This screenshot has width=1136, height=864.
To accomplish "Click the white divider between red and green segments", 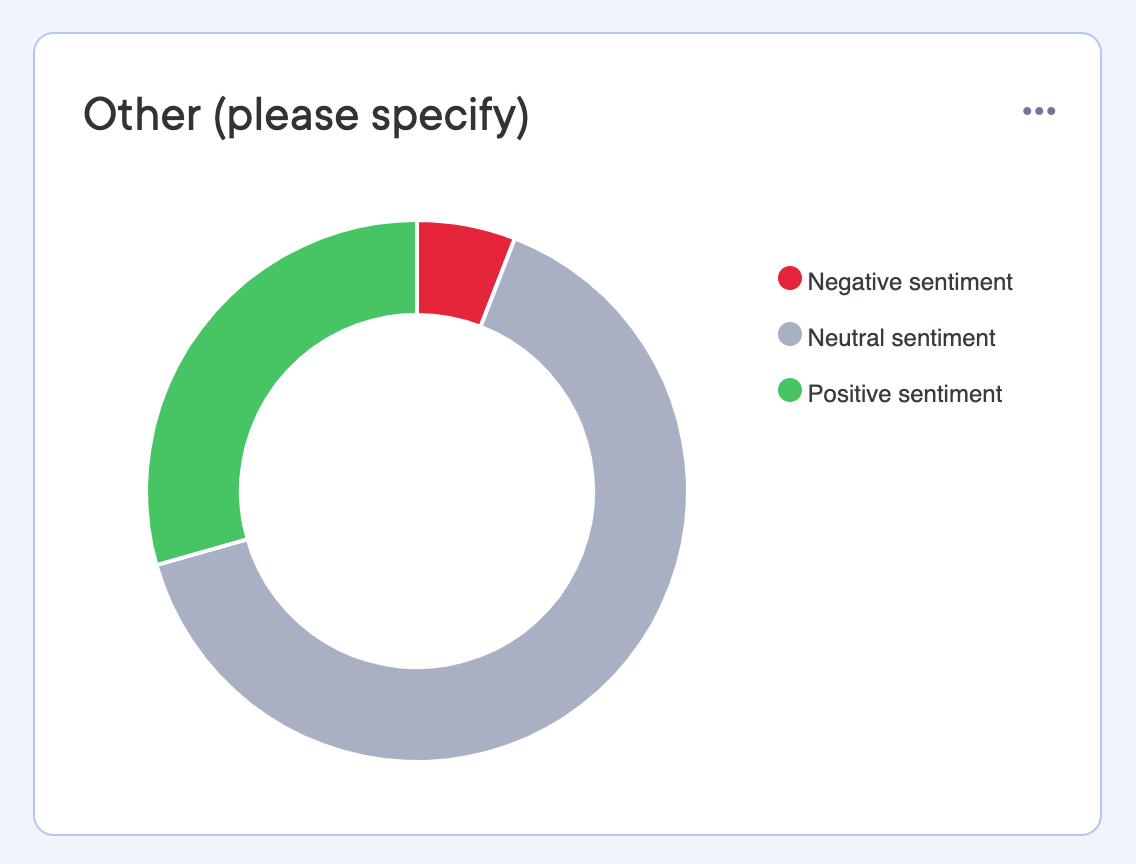I will tap(417, 268).
